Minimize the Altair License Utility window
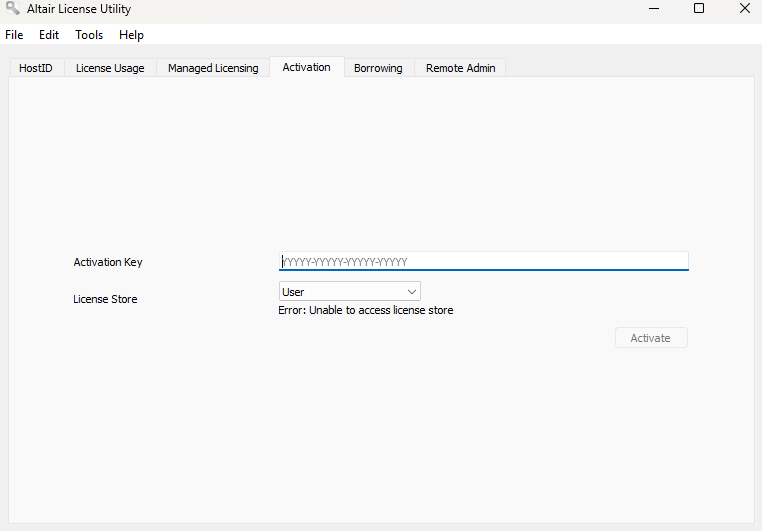The height and width of the screenshot is (531, 762). (654, 8)
